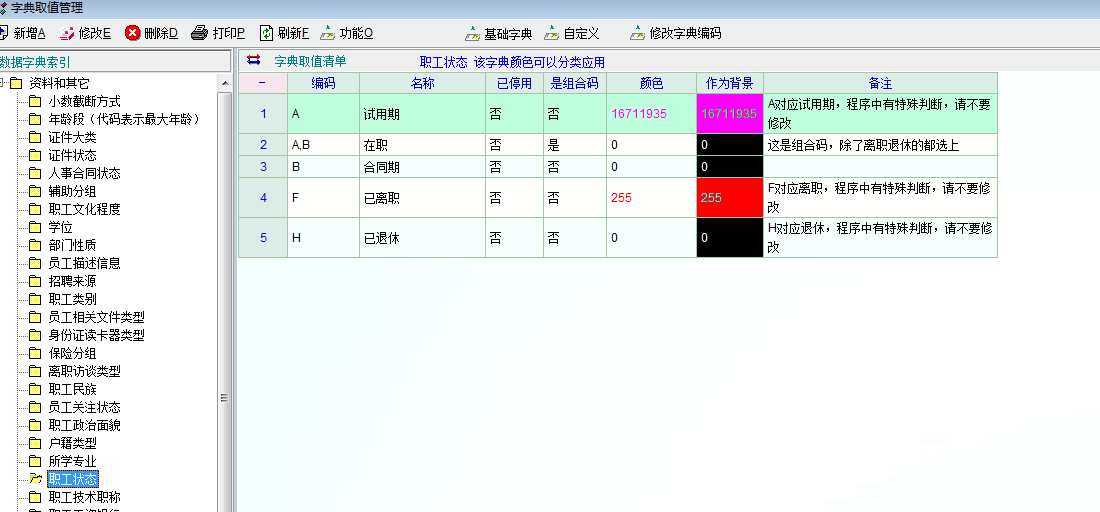
Task: Click the 基础字典 toolbar icon
Action: pos(472,33)
